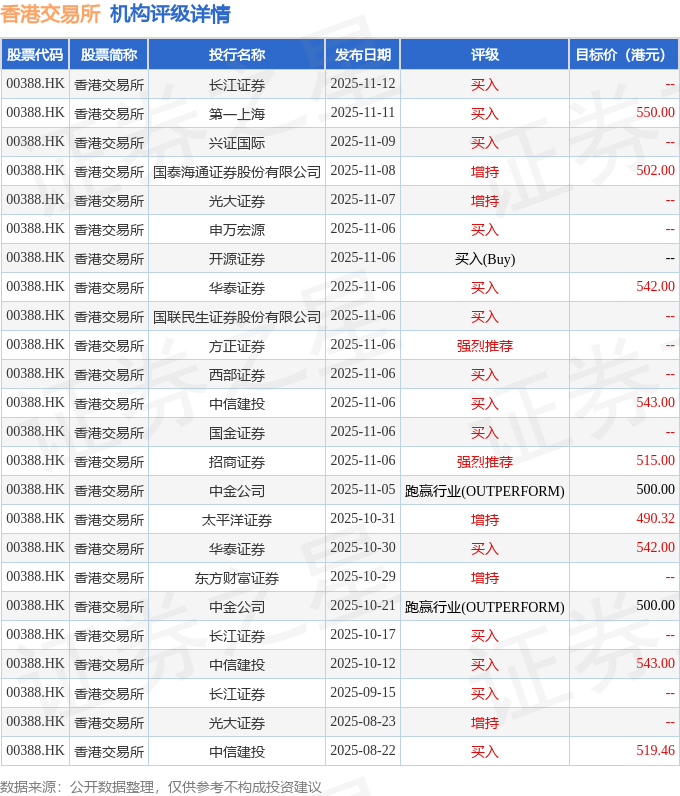Select 国泰海通证券股份有限公司 cell
The height and width of the screenshot is (796, 680).
(x=237, y=172)
